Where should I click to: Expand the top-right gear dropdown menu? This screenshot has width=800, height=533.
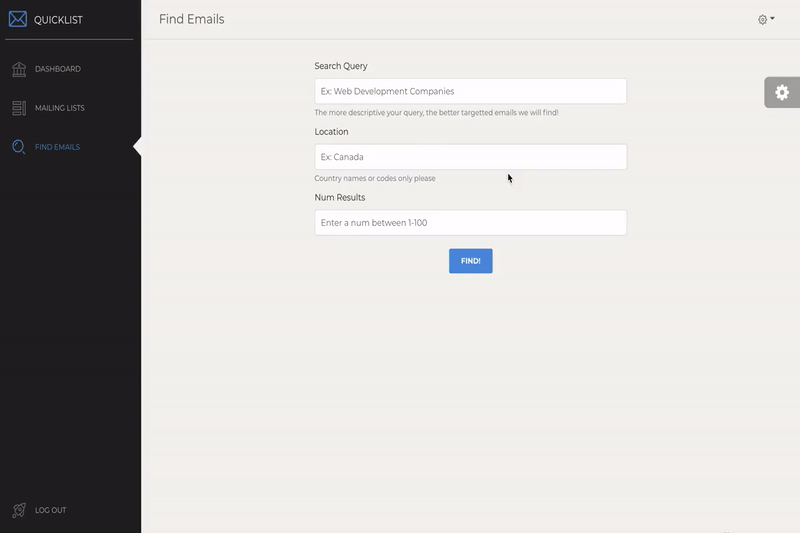click(766, 19)
